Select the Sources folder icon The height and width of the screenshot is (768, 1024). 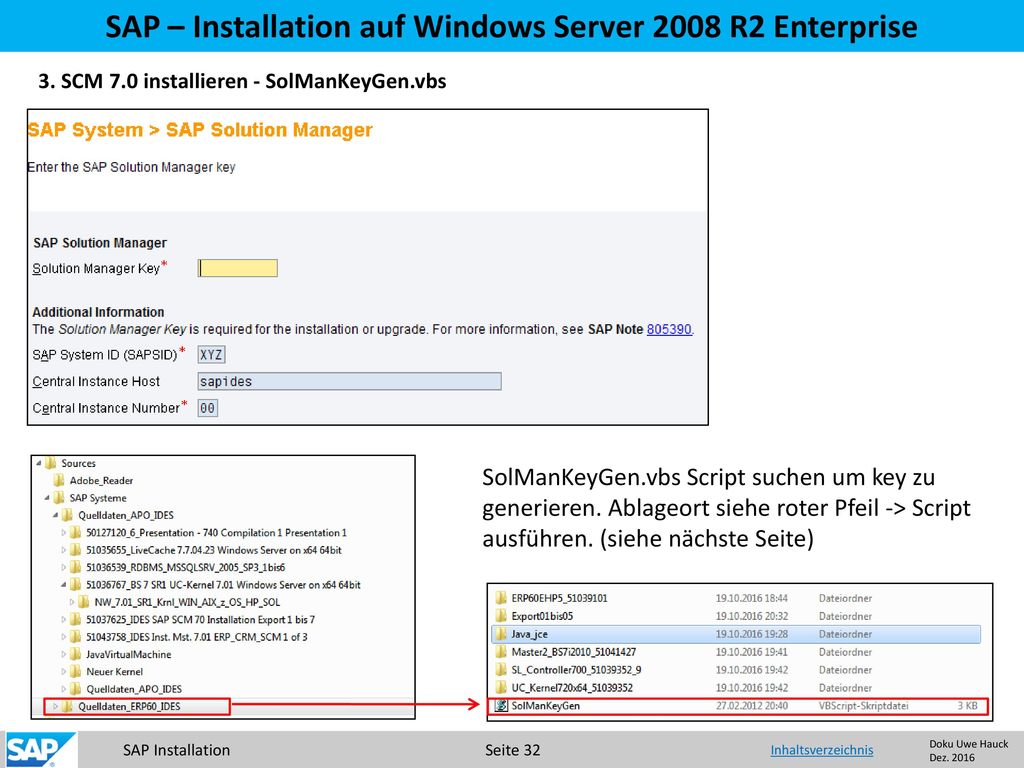pyautogui.click(x=51, y=463)
